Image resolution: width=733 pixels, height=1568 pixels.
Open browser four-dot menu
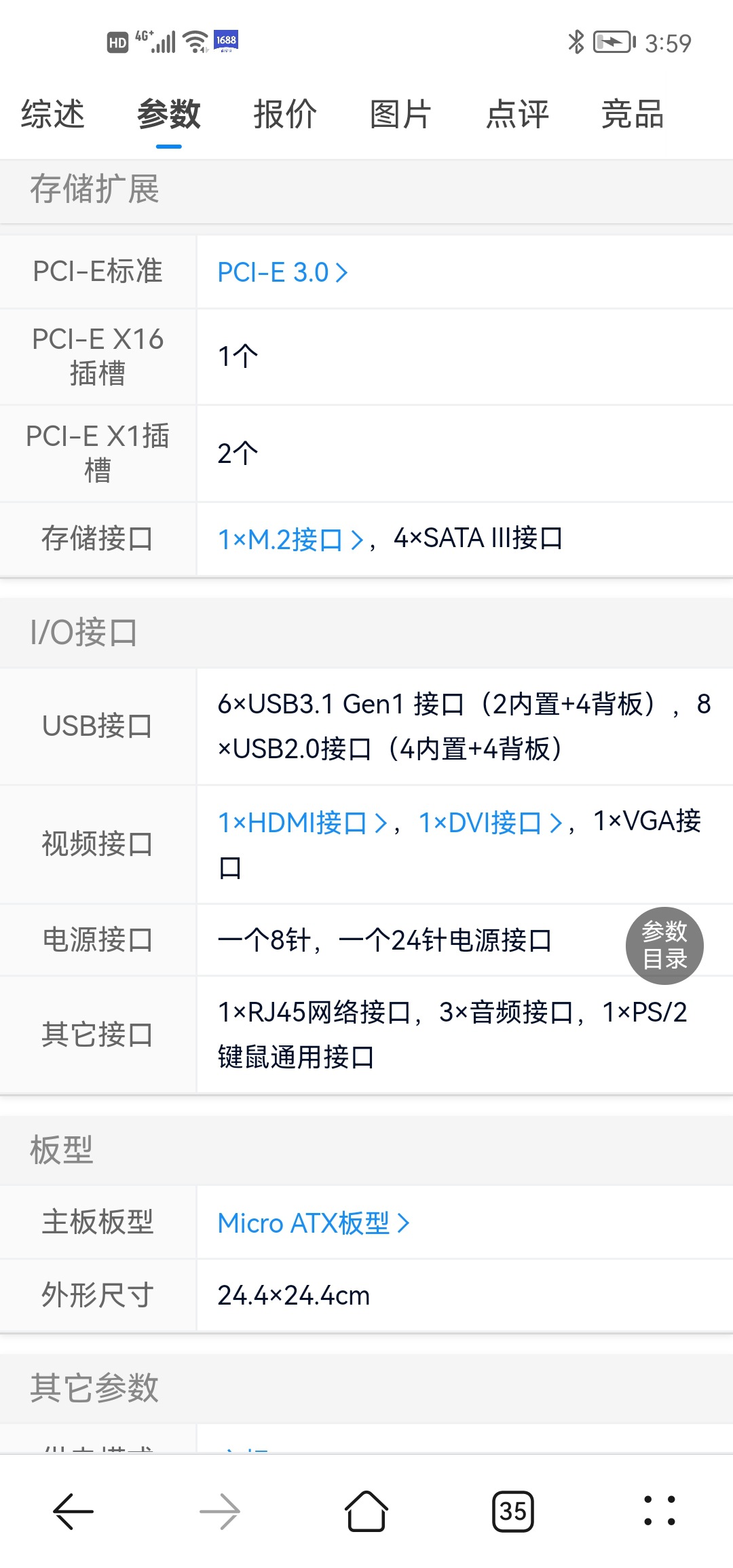tap(659, 1512)
